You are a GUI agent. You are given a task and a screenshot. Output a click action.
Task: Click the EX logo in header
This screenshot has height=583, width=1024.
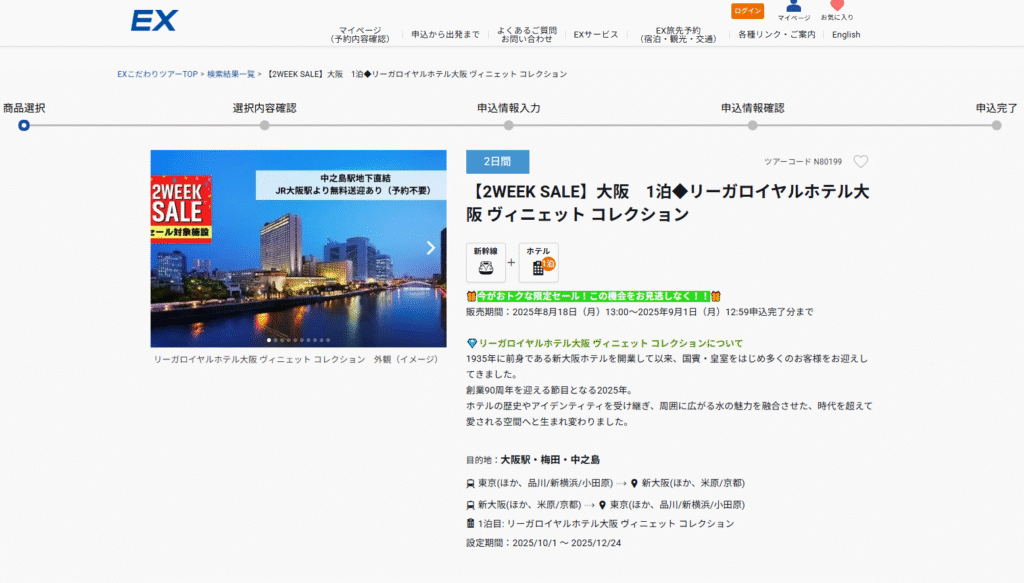point(153,20)
